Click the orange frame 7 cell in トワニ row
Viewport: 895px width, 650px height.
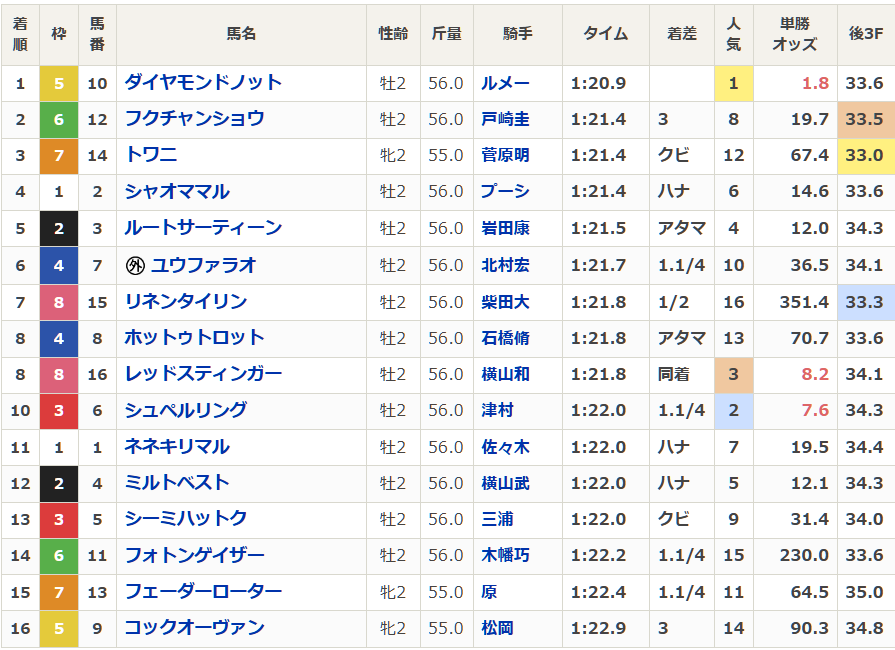59,156
